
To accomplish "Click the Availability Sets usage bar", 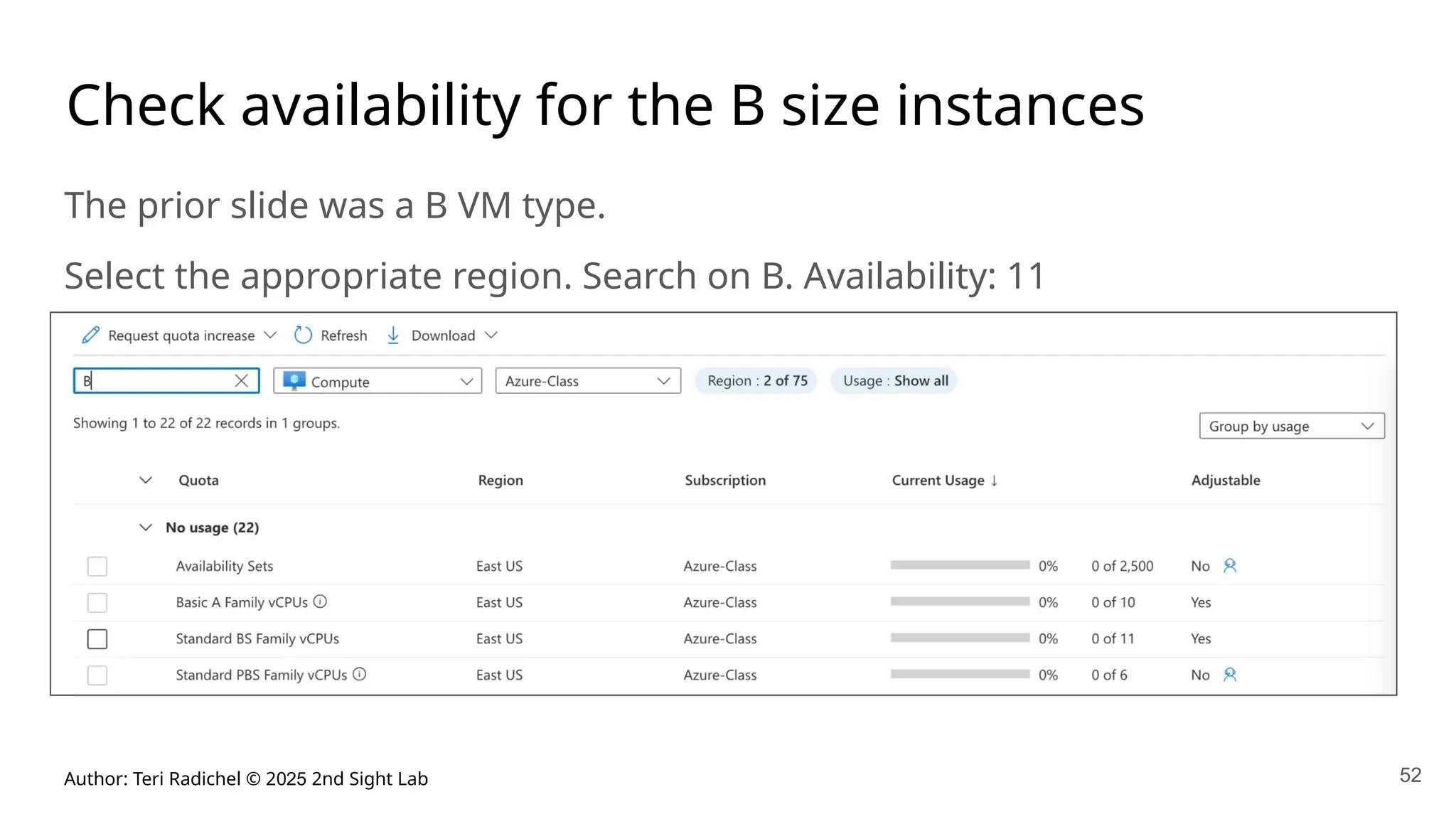I will point(960,565).
